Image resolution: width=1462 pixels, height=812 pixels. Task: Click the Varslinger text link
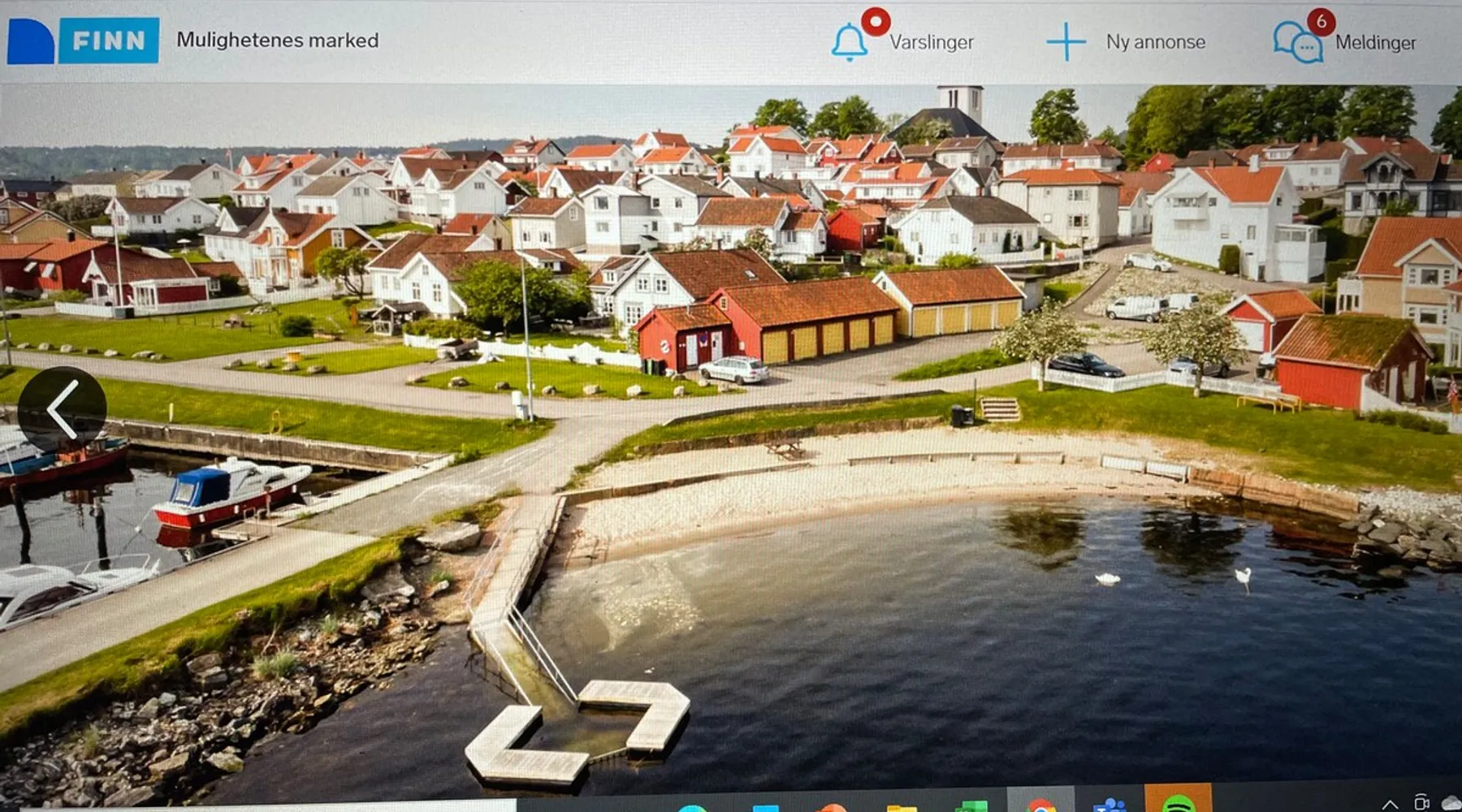tap(931, 42)
